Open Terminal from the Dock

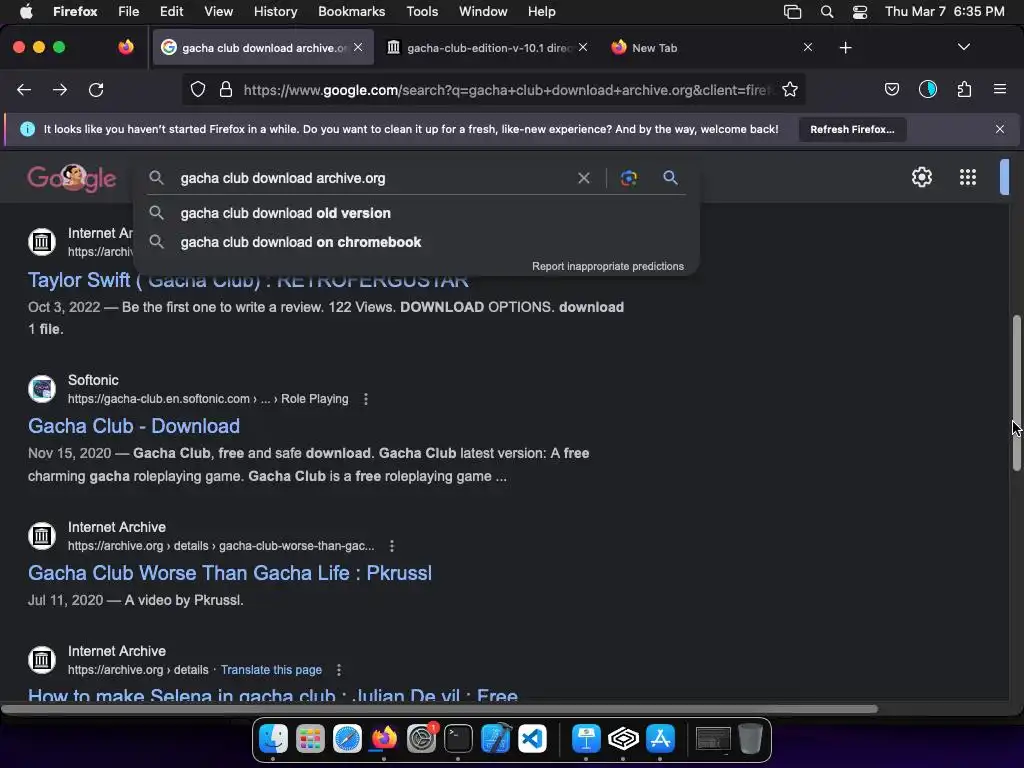coord(458,739)
